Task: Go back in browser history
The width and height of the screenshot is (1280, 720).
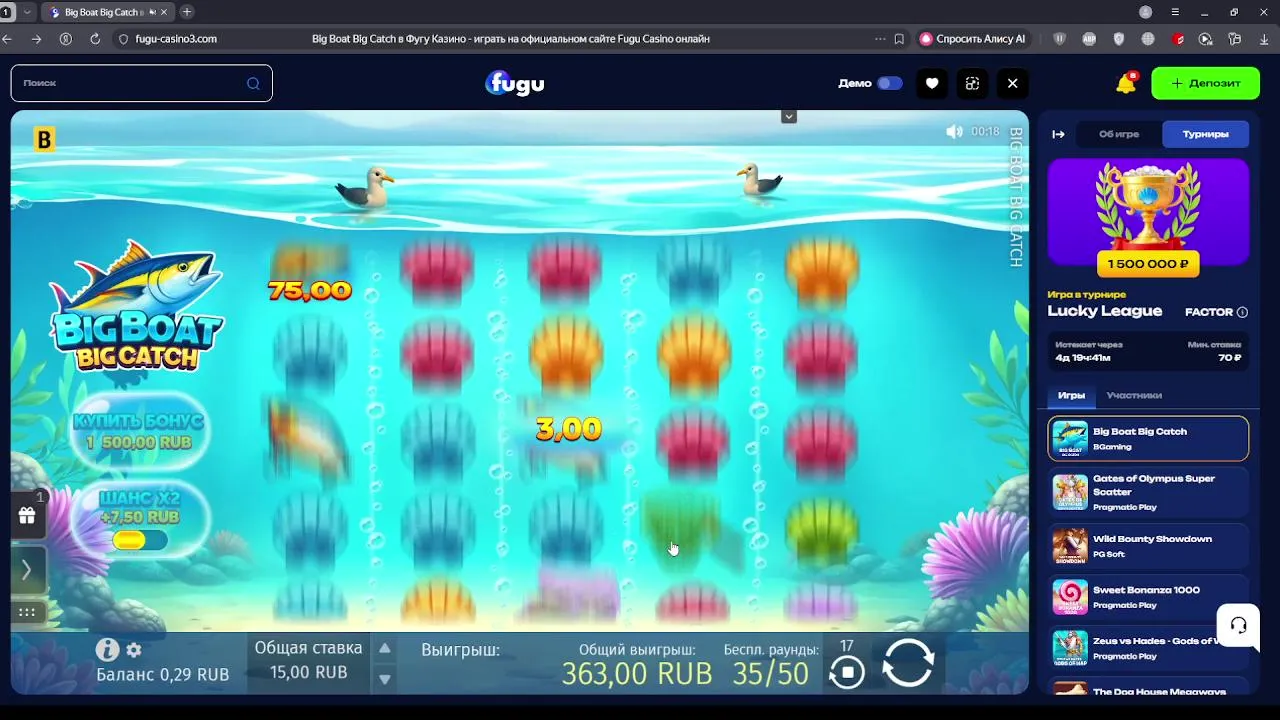Action: (x=8, y=39)
